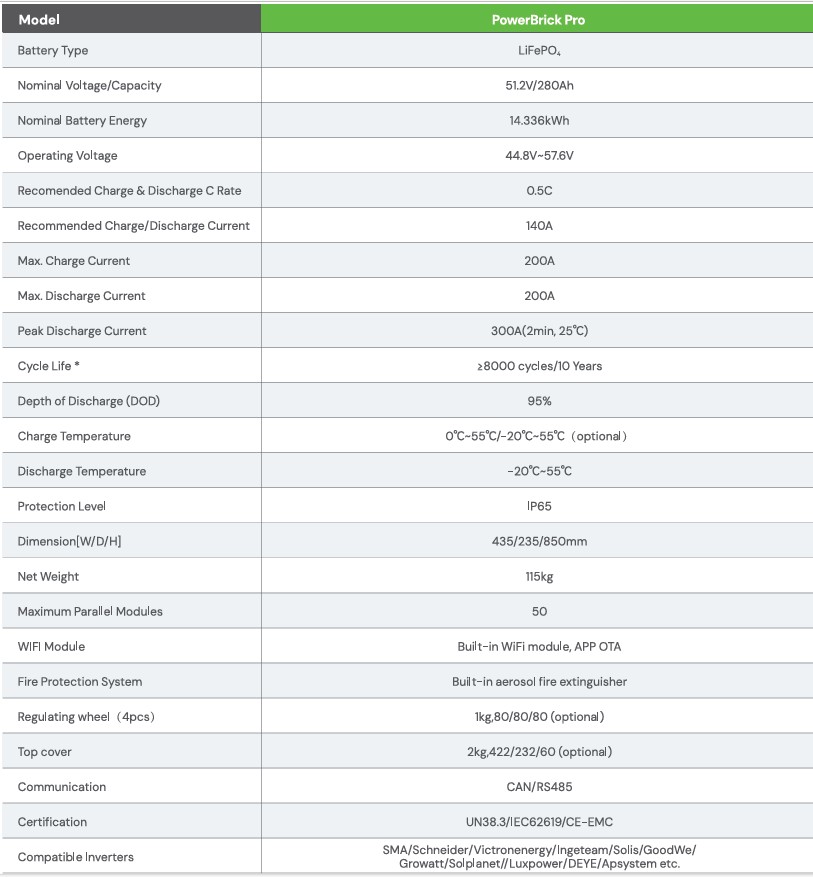
Task: Select the 115kg net weight value
Action: click(539, 576)
